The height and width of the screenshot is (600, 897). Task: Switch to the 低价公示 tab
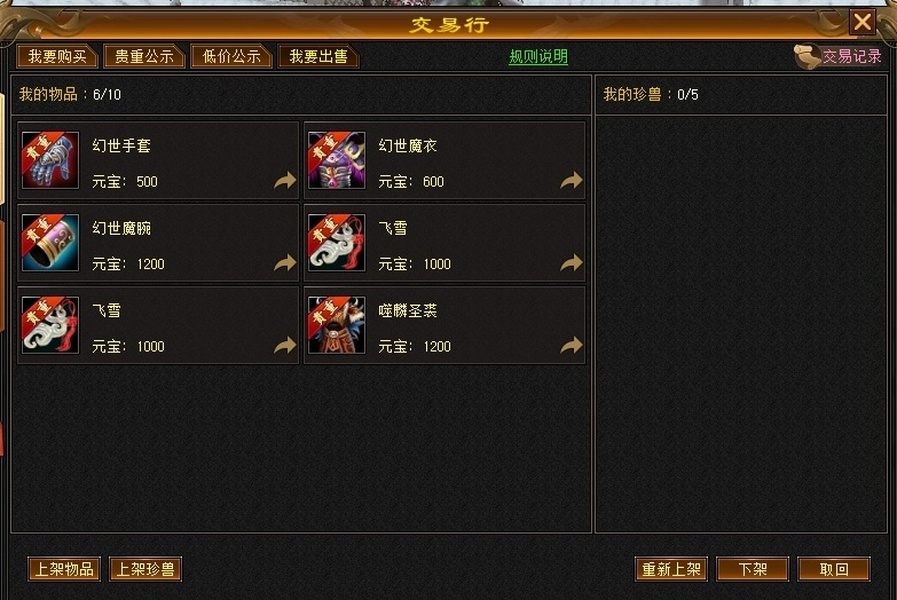[231, 57]
